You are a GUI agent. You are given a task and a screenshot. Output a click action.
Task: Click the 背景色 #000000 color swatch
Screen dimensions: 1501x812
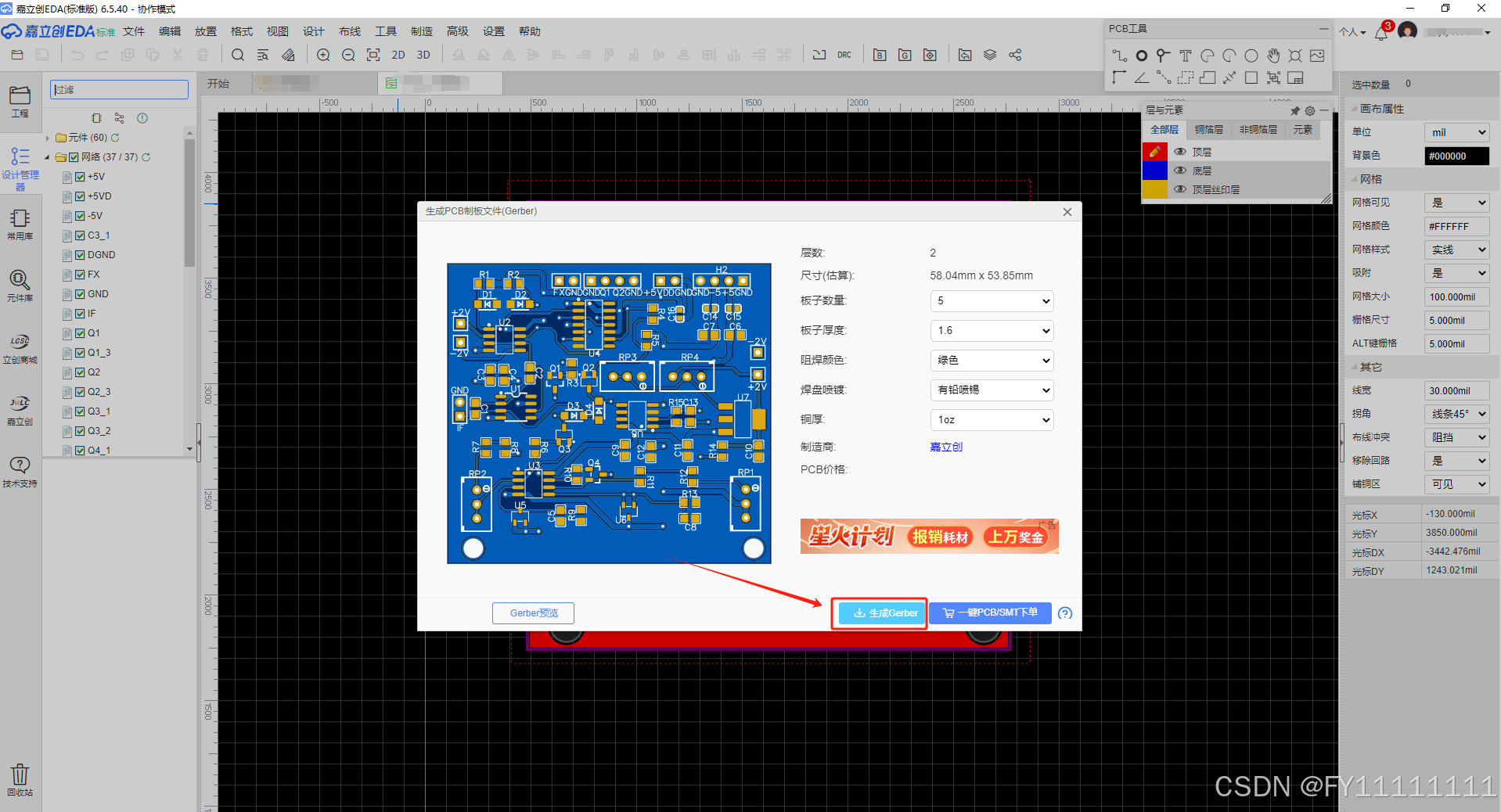coord(1456,156)
